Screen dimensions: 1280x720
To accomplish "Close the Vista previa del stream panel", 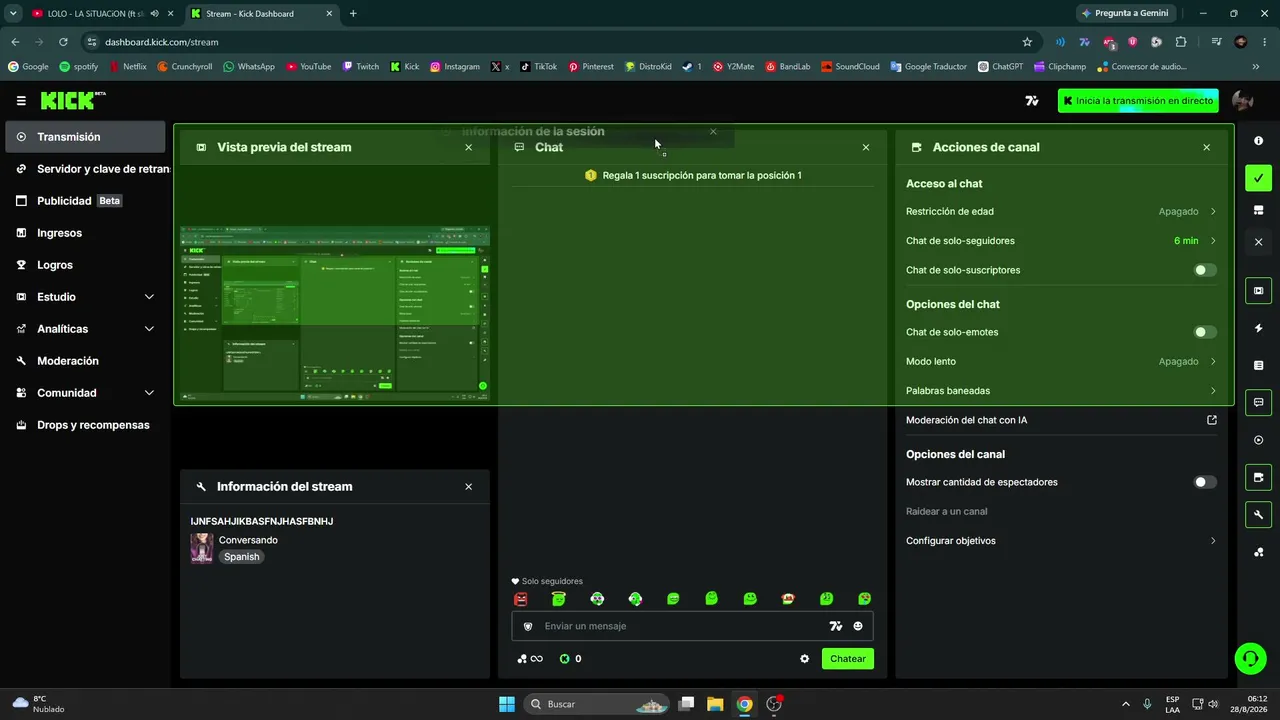I will pos(468,148).
